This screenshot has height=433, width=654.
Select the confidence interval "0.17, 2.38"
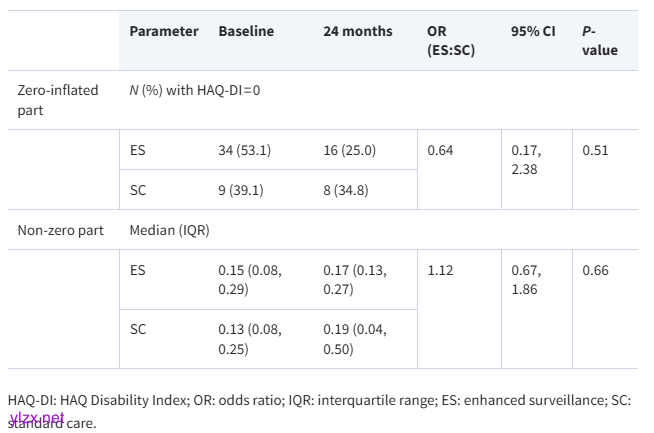(526, 159)
